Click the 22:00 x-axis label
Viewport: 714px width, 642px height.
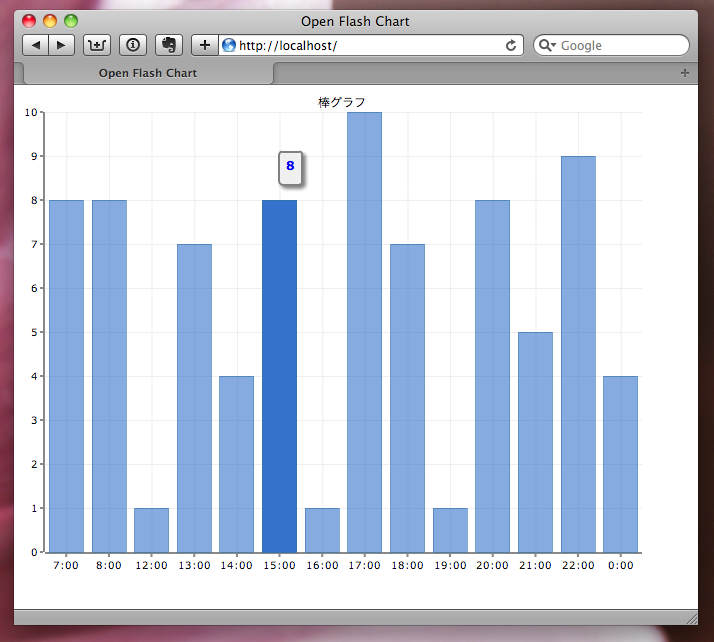pyautogui.click(x=578, y=566)
